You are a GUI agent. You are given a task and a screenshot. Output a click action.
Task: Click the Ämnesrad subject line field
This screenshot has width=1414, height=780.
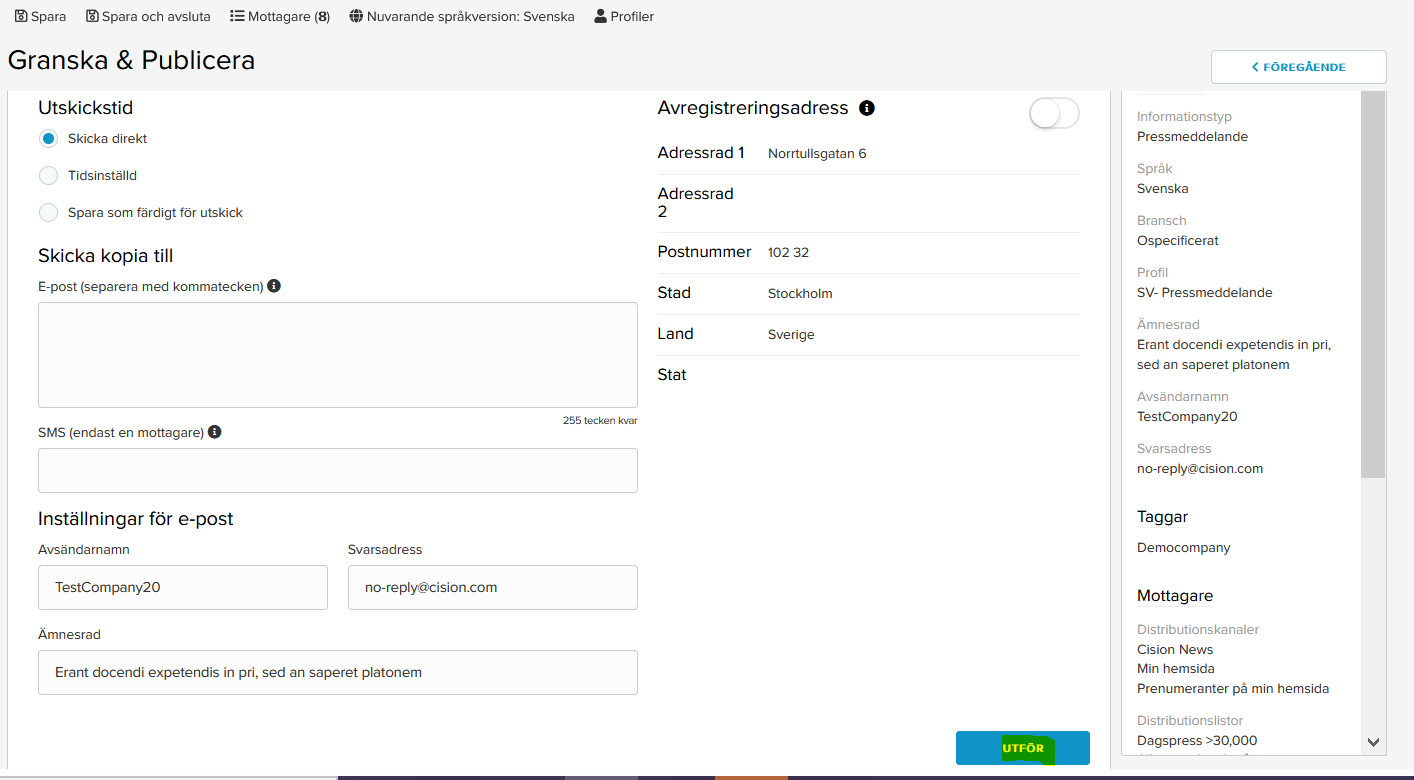(338, 672)
